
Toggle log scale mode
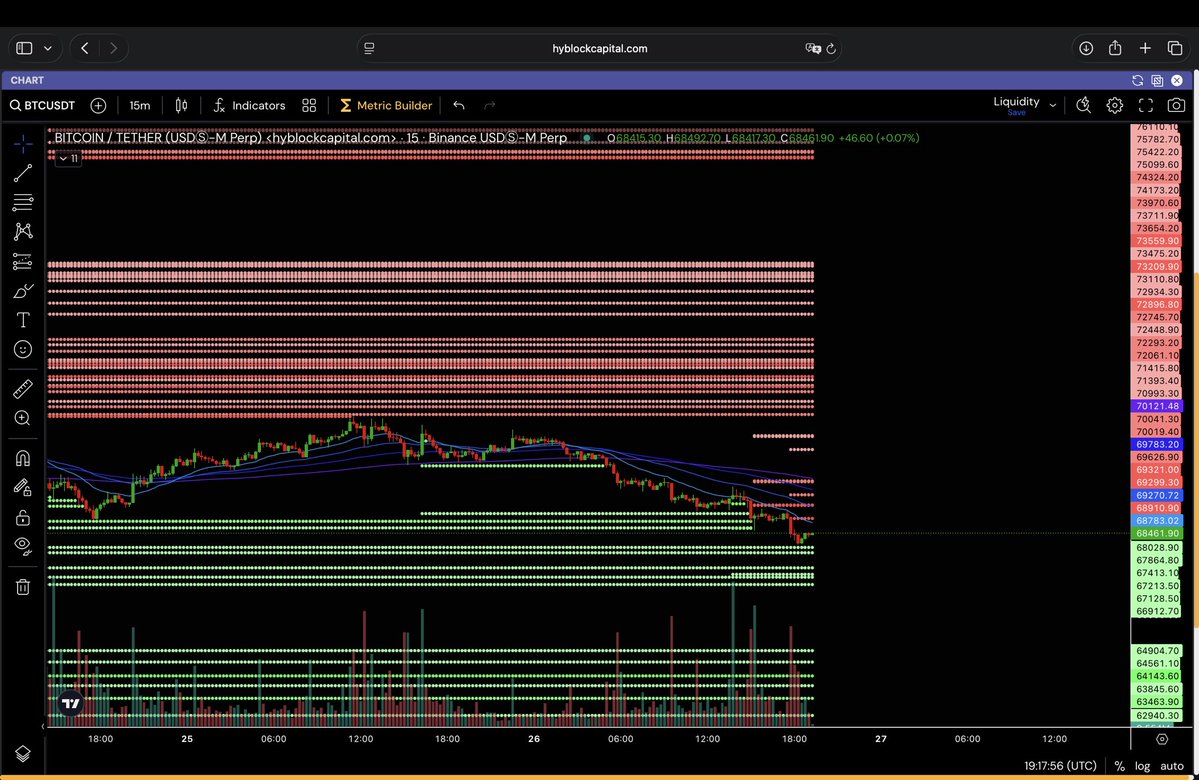(x=1142, y=765)
